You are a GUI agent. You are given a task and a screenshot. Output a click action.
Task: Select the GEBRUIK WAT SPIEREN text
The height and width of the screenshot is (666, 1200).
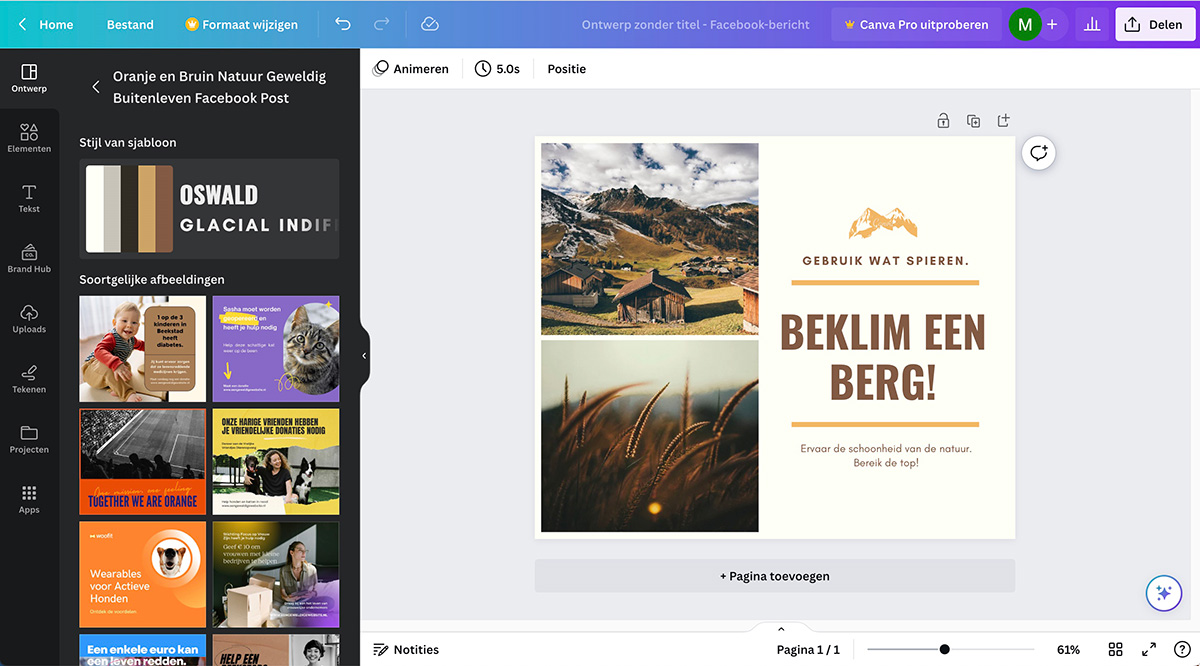[885, 261]
